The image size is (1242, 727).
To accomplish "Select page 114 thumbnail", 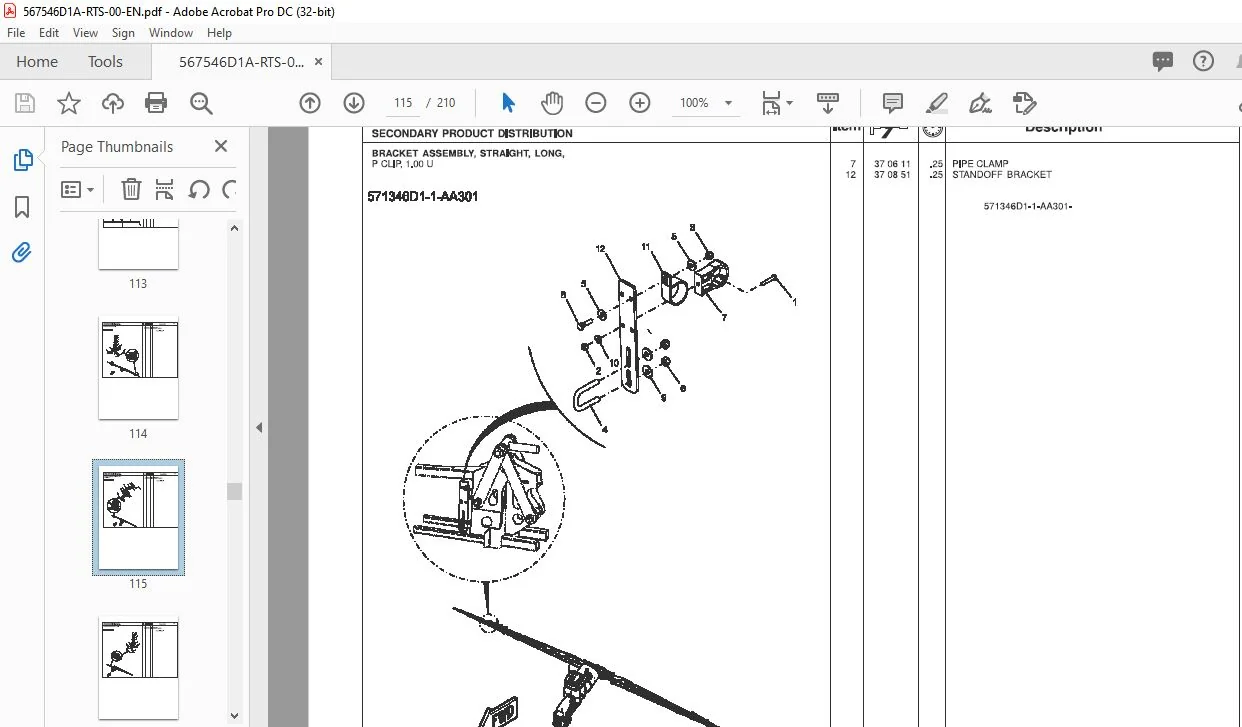I will (x=138, y=368).
